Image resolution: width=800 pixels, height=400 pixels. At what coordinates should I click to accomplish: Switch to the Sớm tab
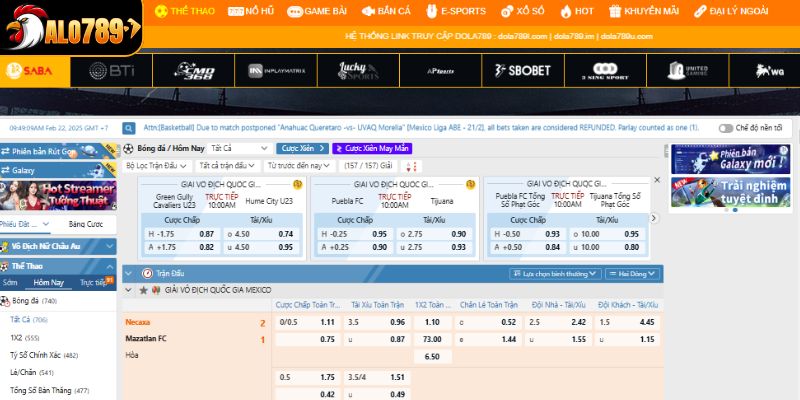[x=10, y=282]
